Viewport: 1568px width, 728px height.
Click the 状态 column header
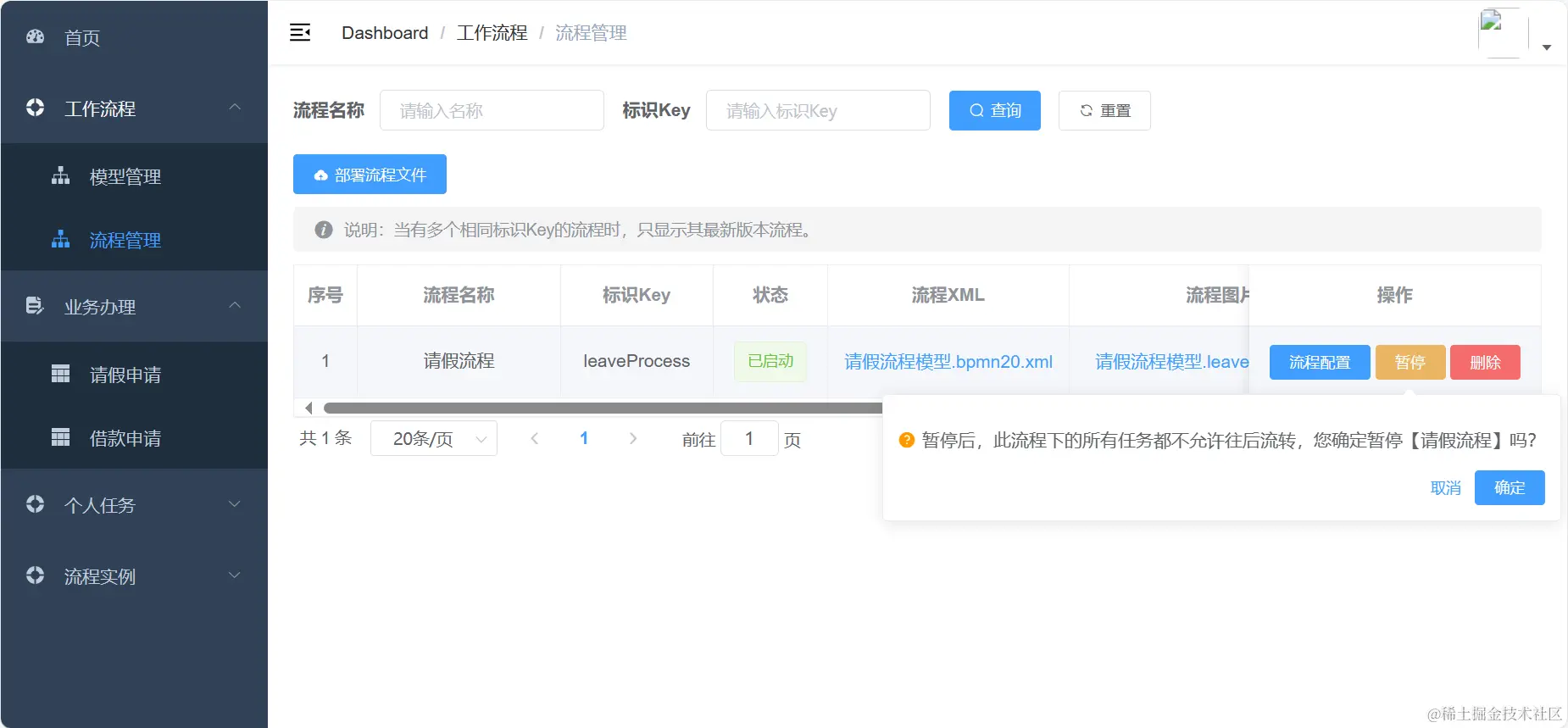(x=770, y=295)
